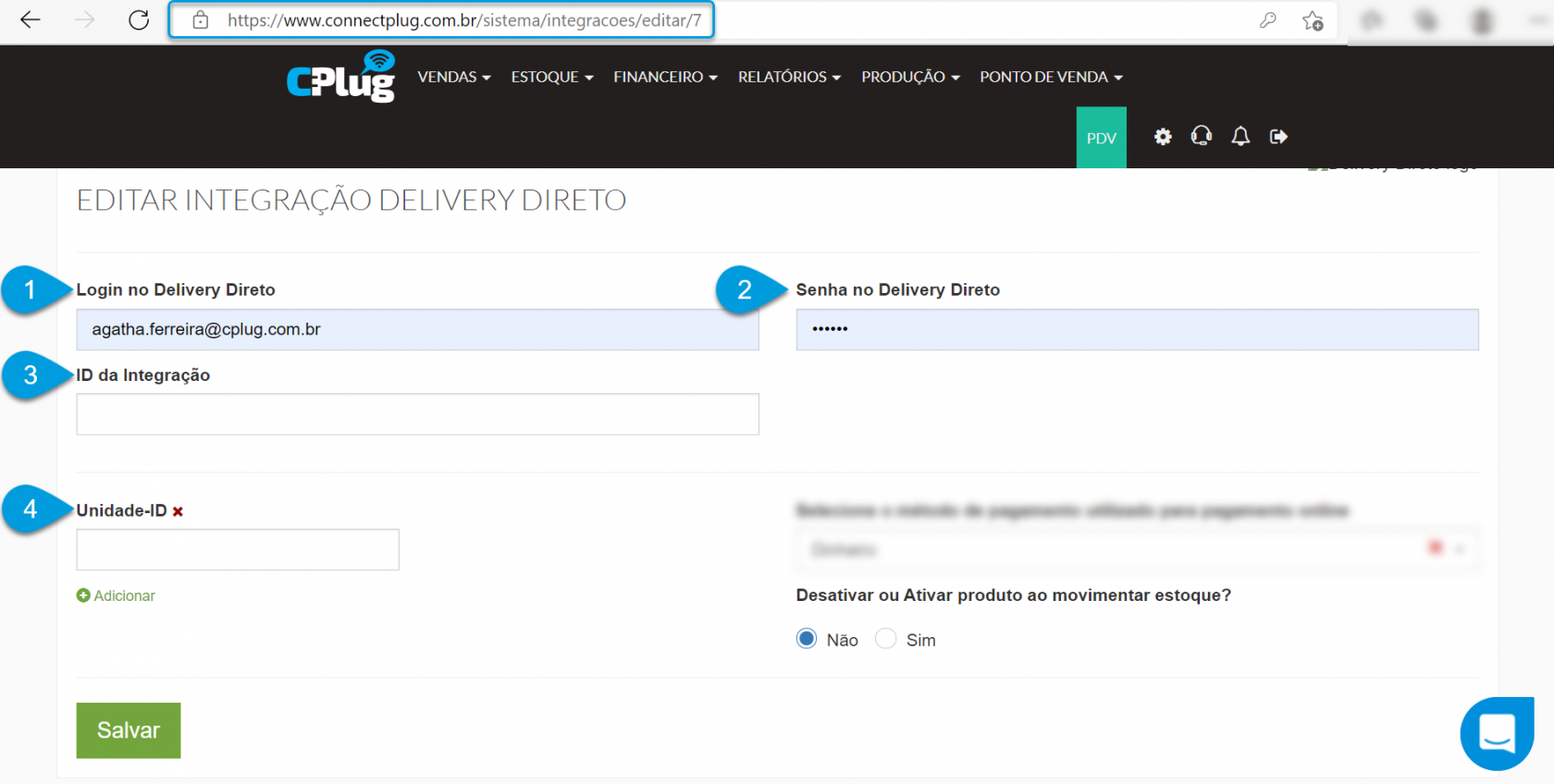Click the logout icon in header
1554x784 pixels.
(1279, 137)
